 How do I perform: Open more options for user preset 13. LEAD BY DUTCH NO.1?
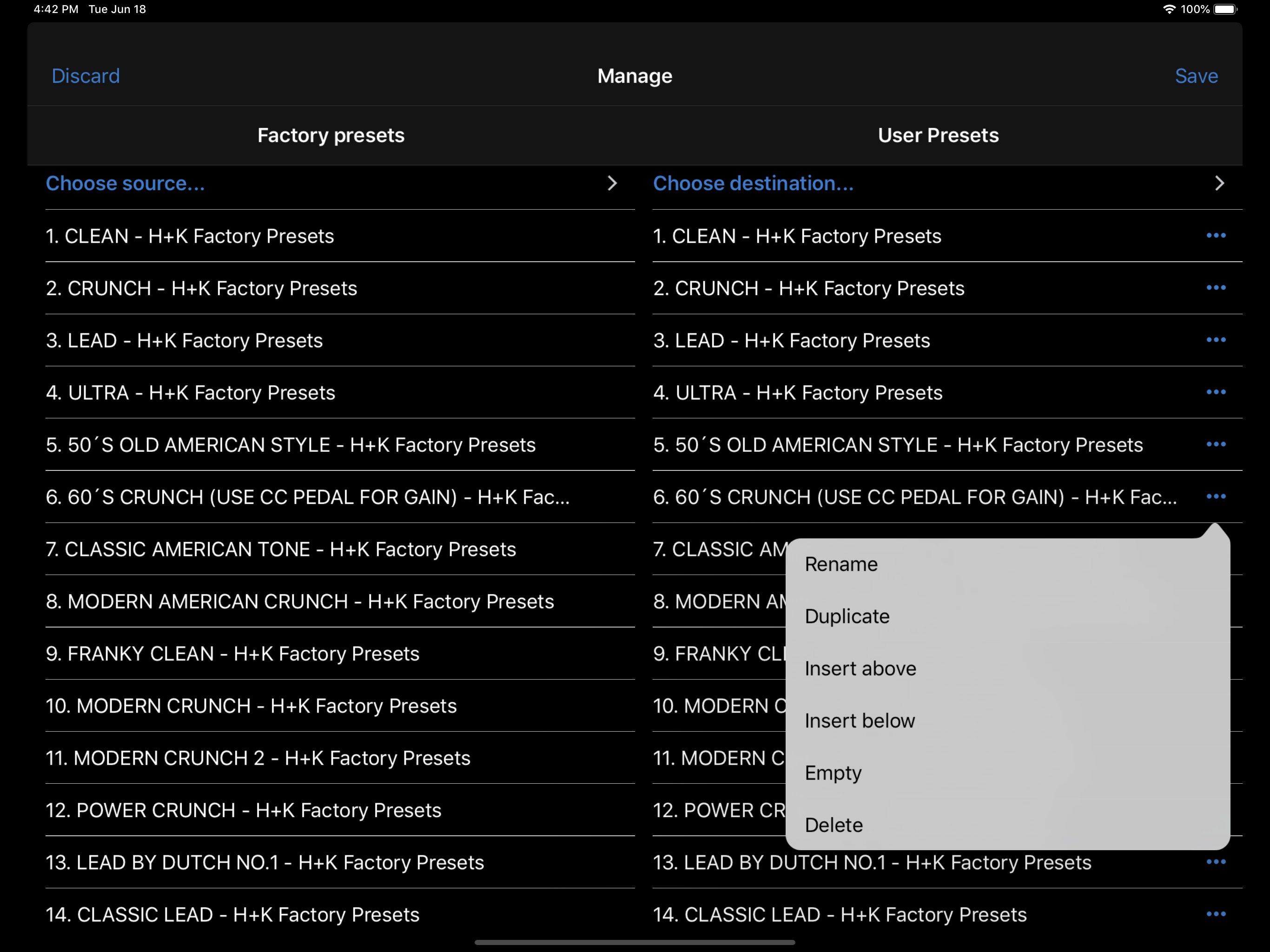[x=1216, y=862]
